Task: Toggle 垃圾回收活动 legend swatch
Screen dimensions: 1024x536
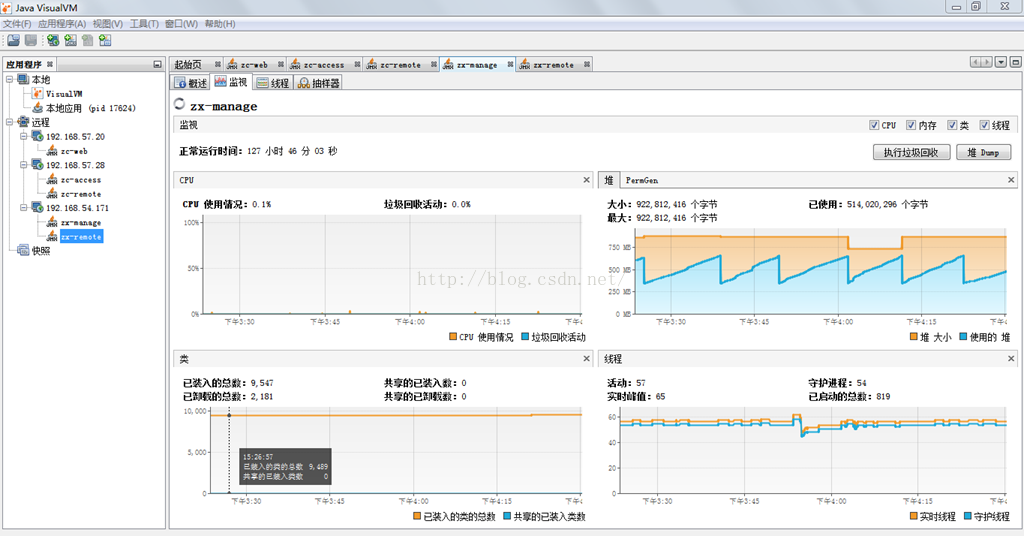Action: pos(525,337)
